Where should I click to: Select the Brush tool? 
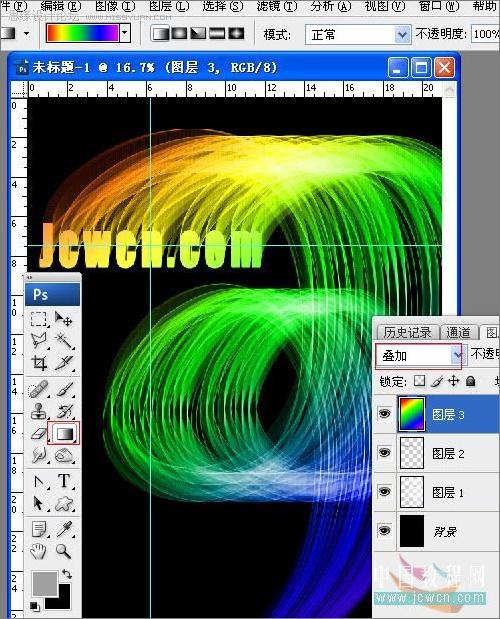coord(64,389)
